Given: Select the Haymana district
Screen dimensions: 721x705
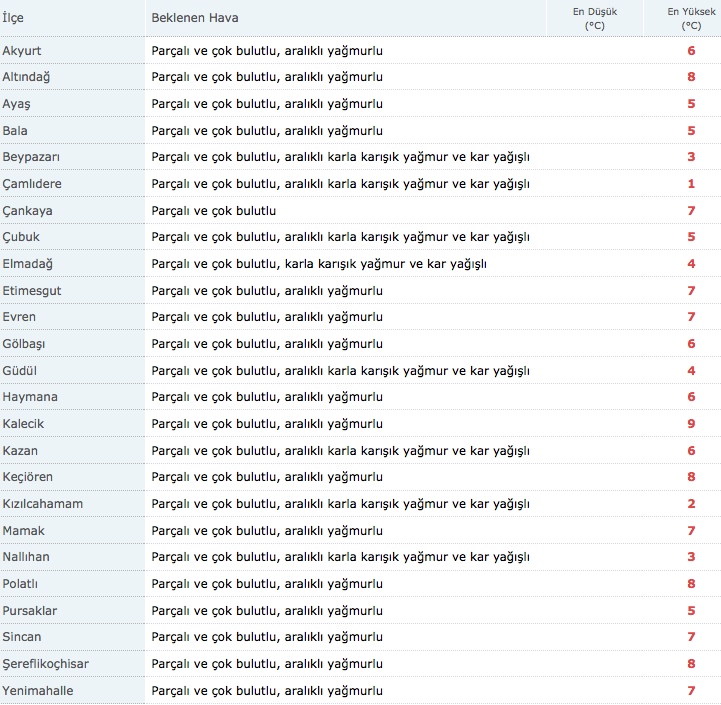Looking at the screenshot, I should click(x=30, y=397).
